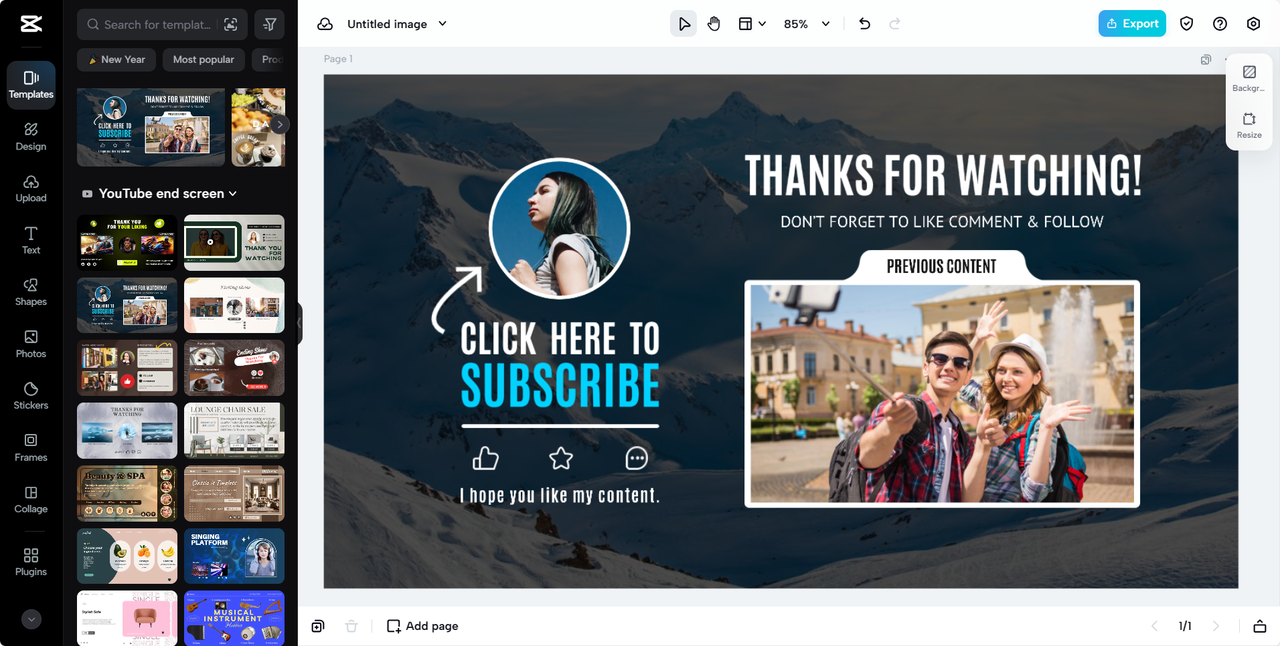Undo the last action

click(x=865, y=24)
